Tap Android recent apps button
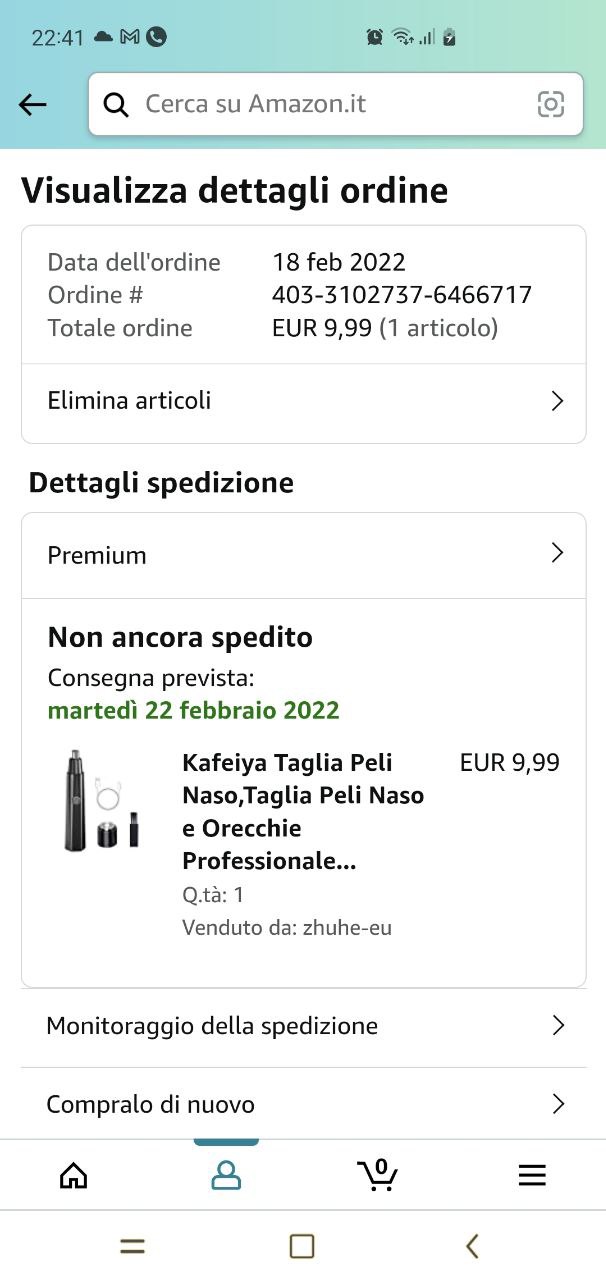The image size is (606, 1280). 132,1246
